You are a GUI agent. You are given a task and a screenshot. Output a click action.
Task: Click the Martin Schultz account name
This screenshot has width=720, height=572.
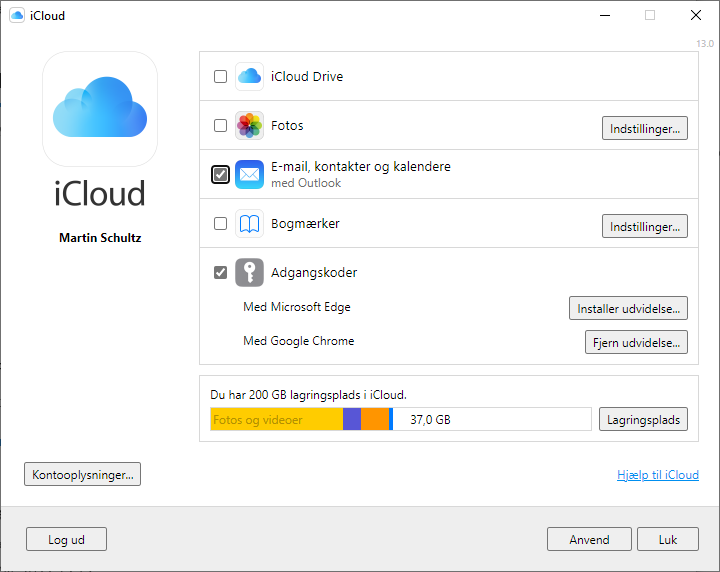point(100,238)
